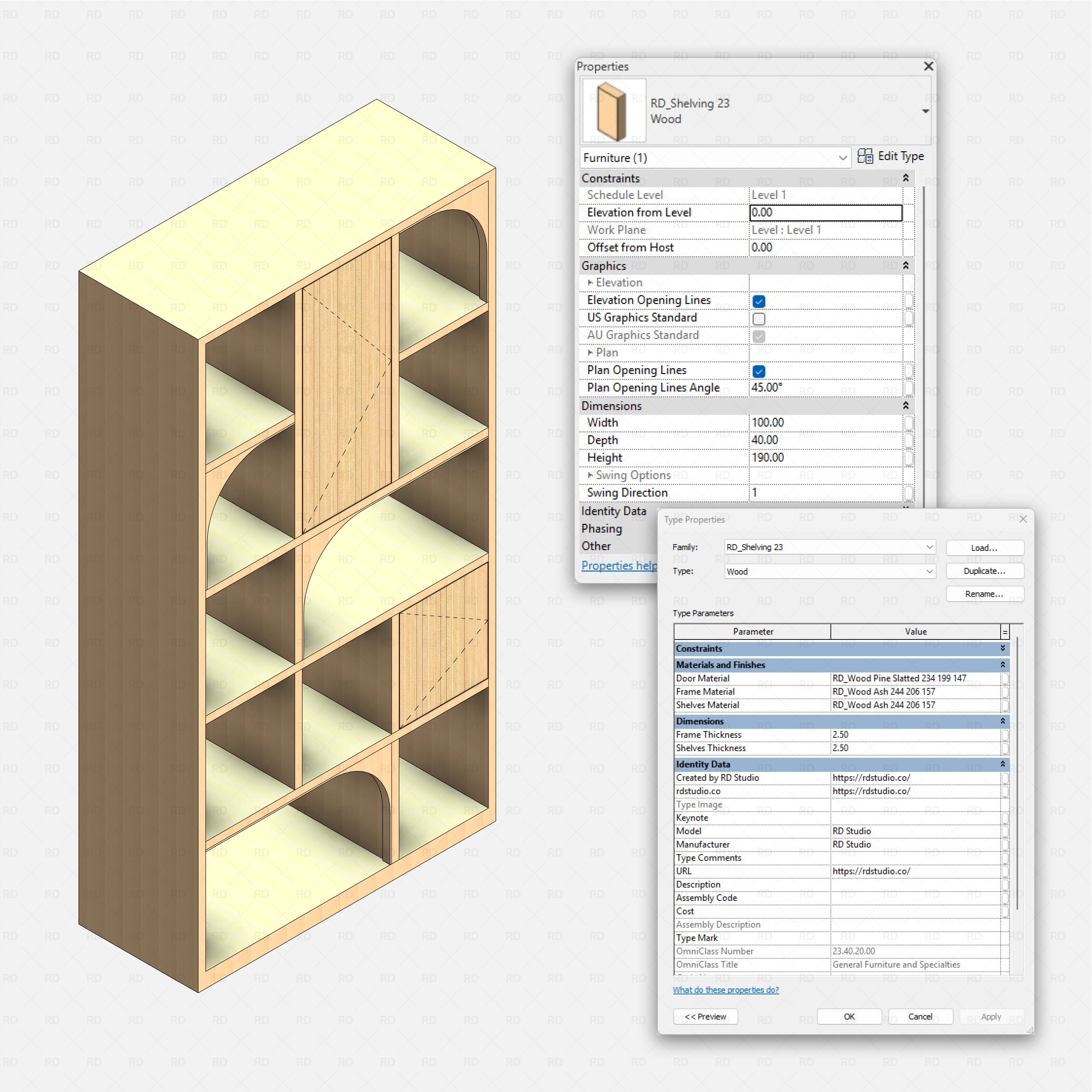Click the Height value 190.00
Screen dimensions: 1092x1092
(x=825, y=458)
